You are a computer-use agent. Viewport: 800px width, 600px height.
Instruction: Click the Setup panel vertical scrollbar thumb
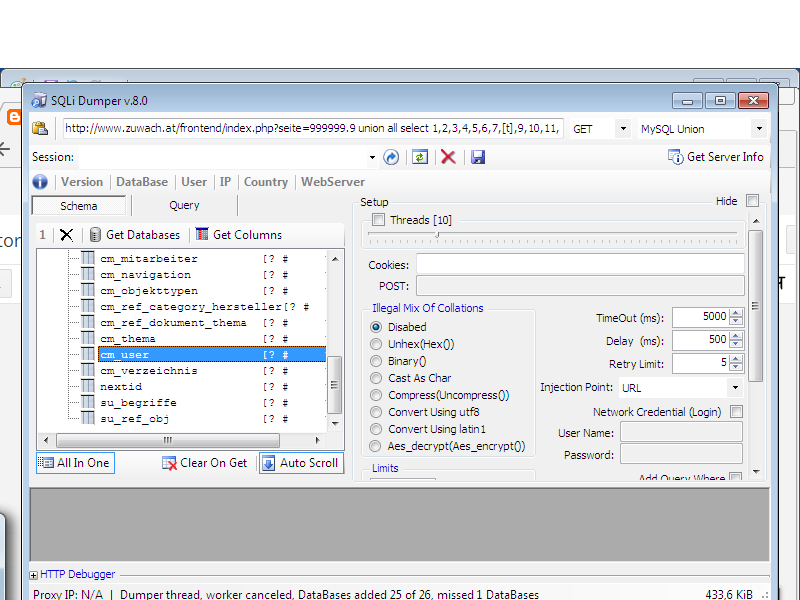point(756,306)
